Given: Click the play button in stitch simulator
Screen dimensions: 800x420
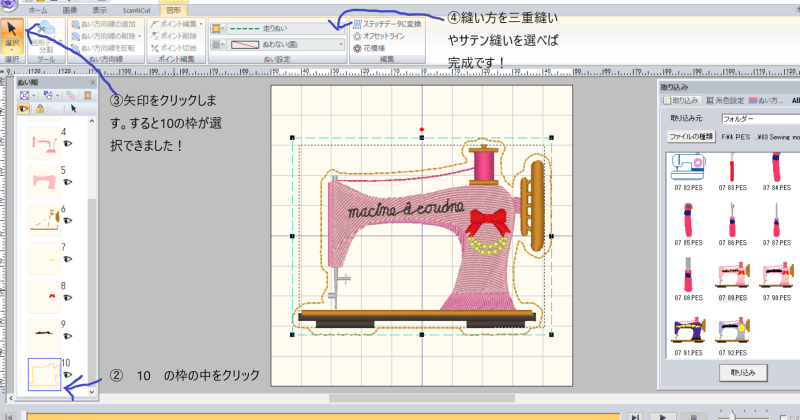Looking at the screenshot, I should click(x=634, y=415).
